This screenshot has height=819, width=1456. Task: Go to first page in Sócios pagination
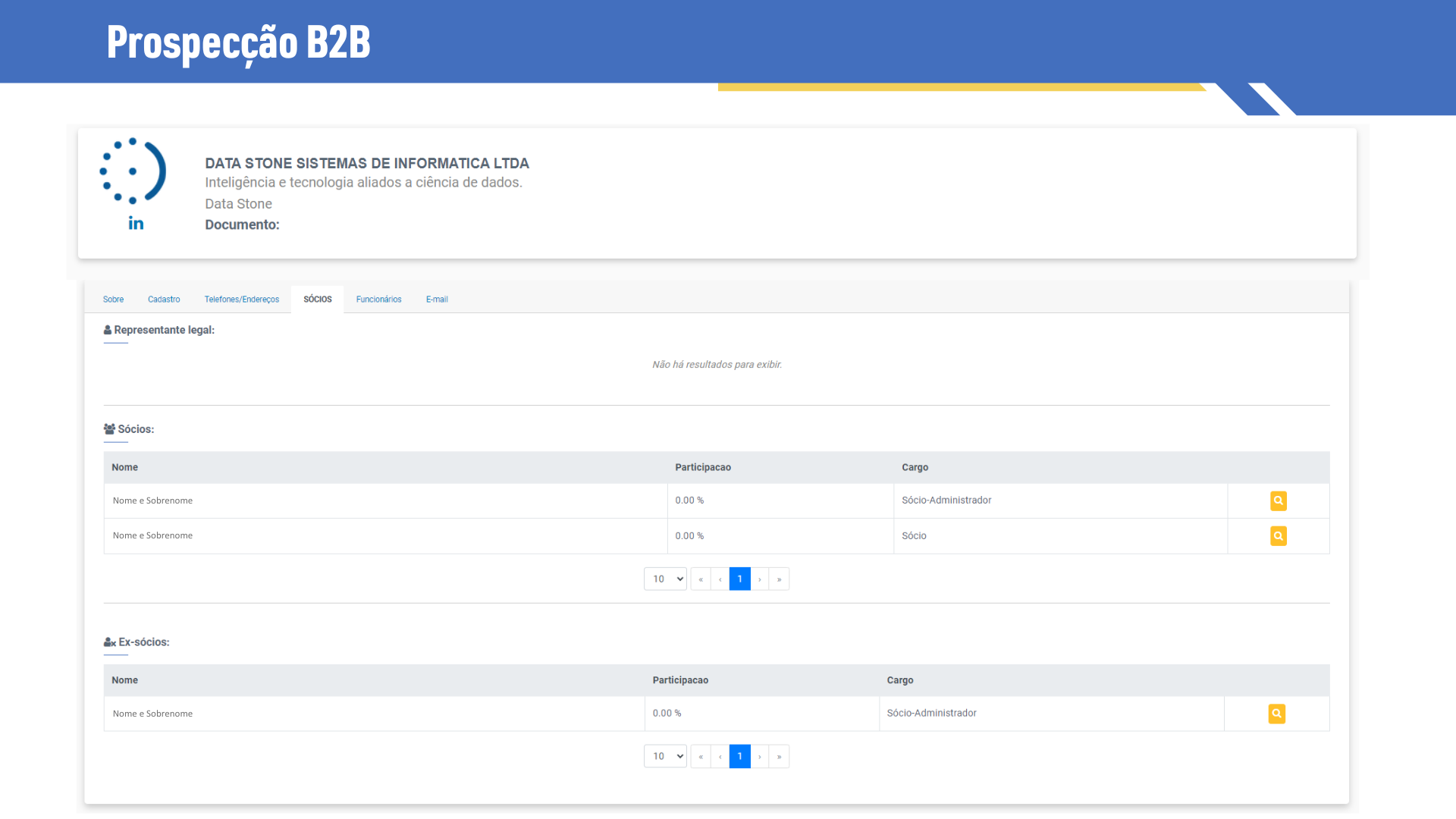[x=701, y=579]
